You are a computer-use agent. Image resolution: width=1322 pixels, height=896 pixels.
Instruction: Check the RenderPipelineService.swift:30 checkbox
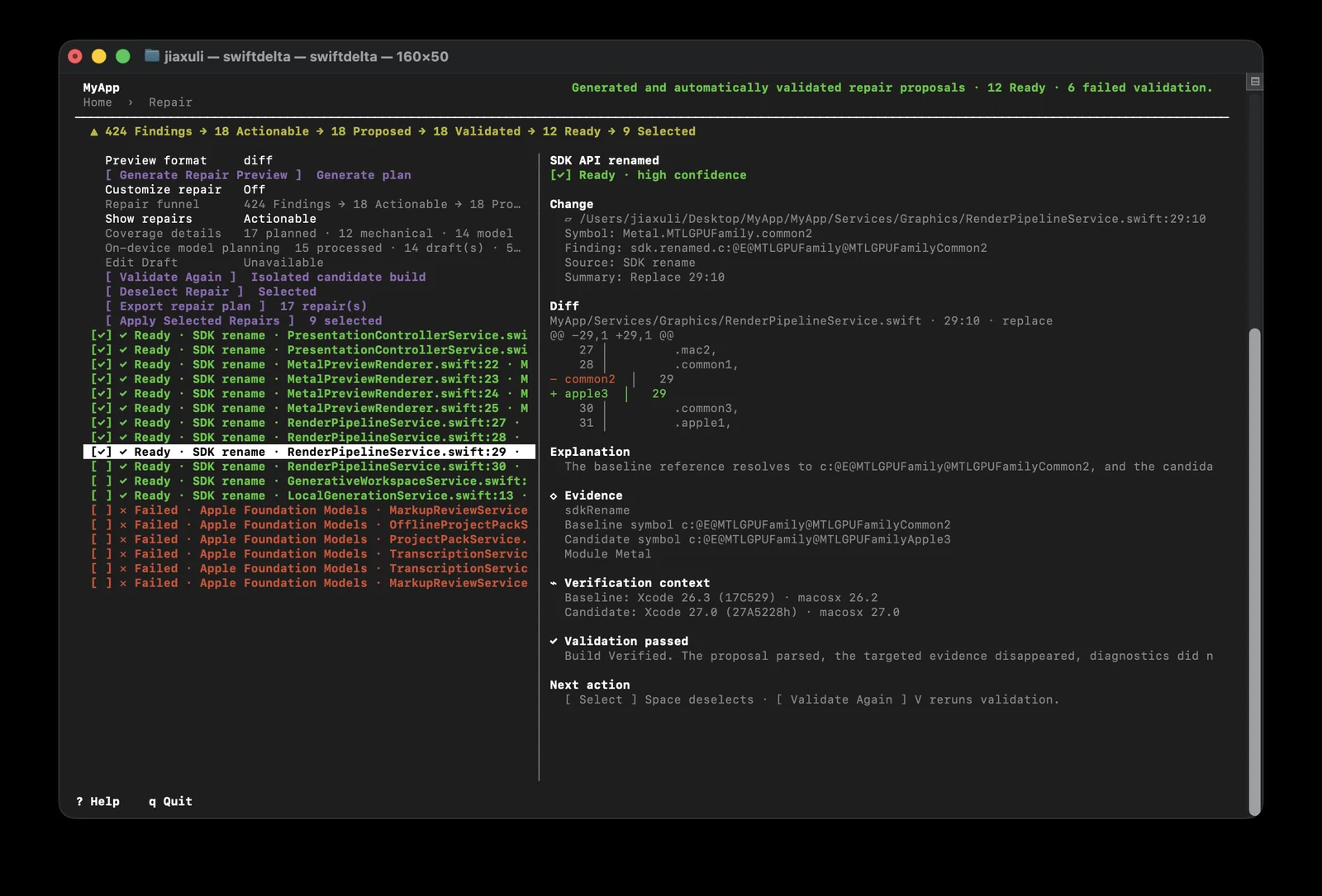101,467
